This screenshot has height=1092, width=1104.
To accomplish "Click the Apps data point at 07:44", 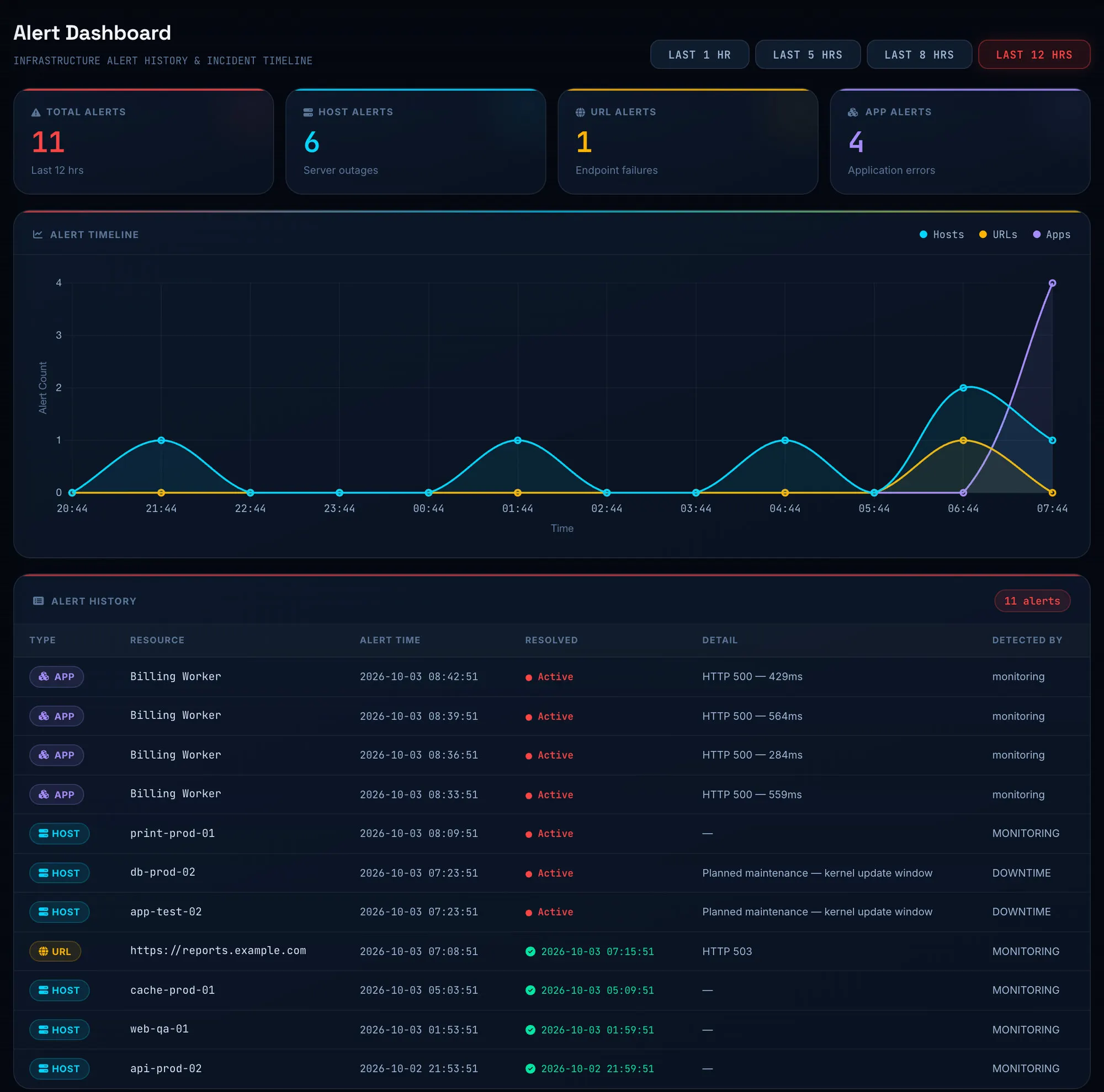I will [1052, 283].
